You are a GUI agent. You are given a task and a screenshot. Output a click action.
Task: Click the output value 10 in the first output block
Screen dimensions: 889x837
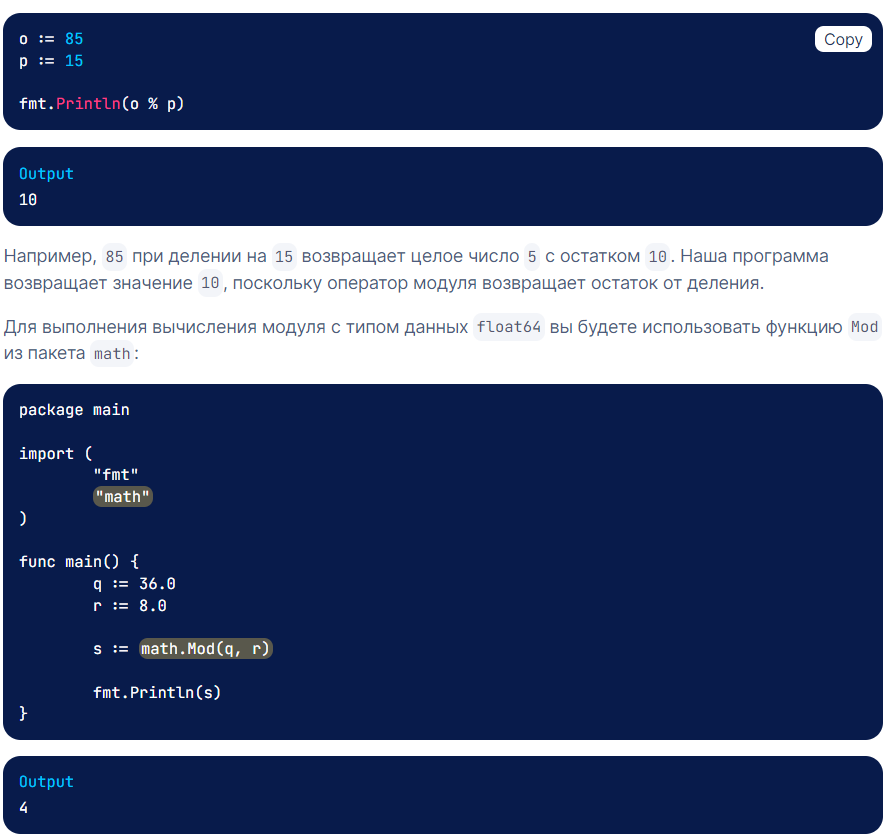pos(28,199)
